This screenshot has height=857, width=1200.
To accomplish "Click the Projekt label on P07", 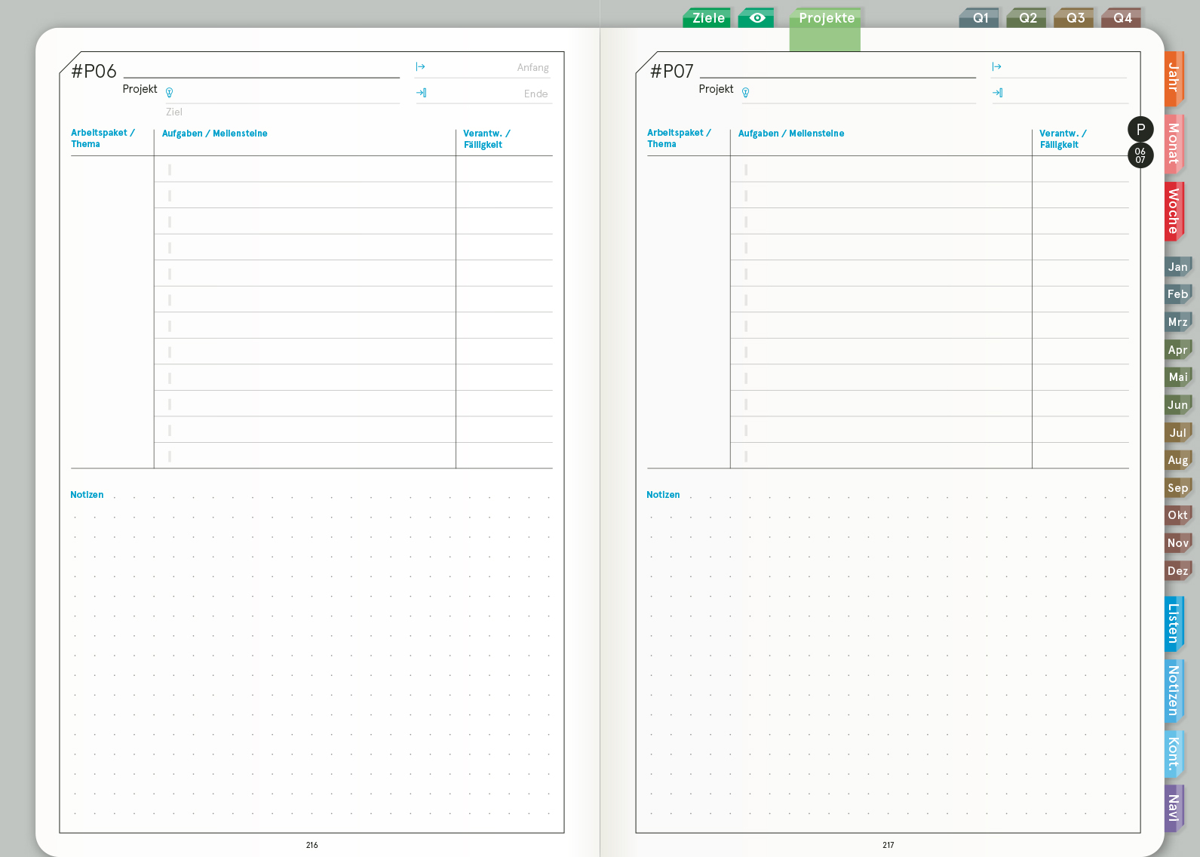I will pos(716,89).
